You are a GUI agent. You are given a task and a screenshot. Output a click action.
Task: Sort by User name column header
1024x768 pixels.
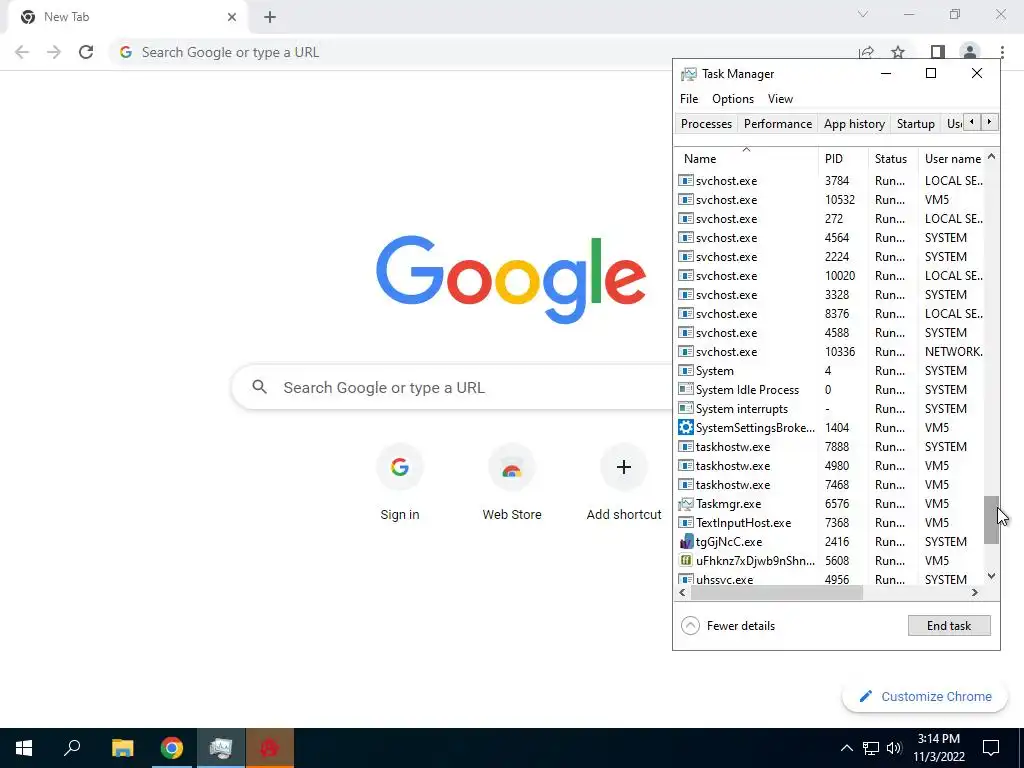point(952,159)
